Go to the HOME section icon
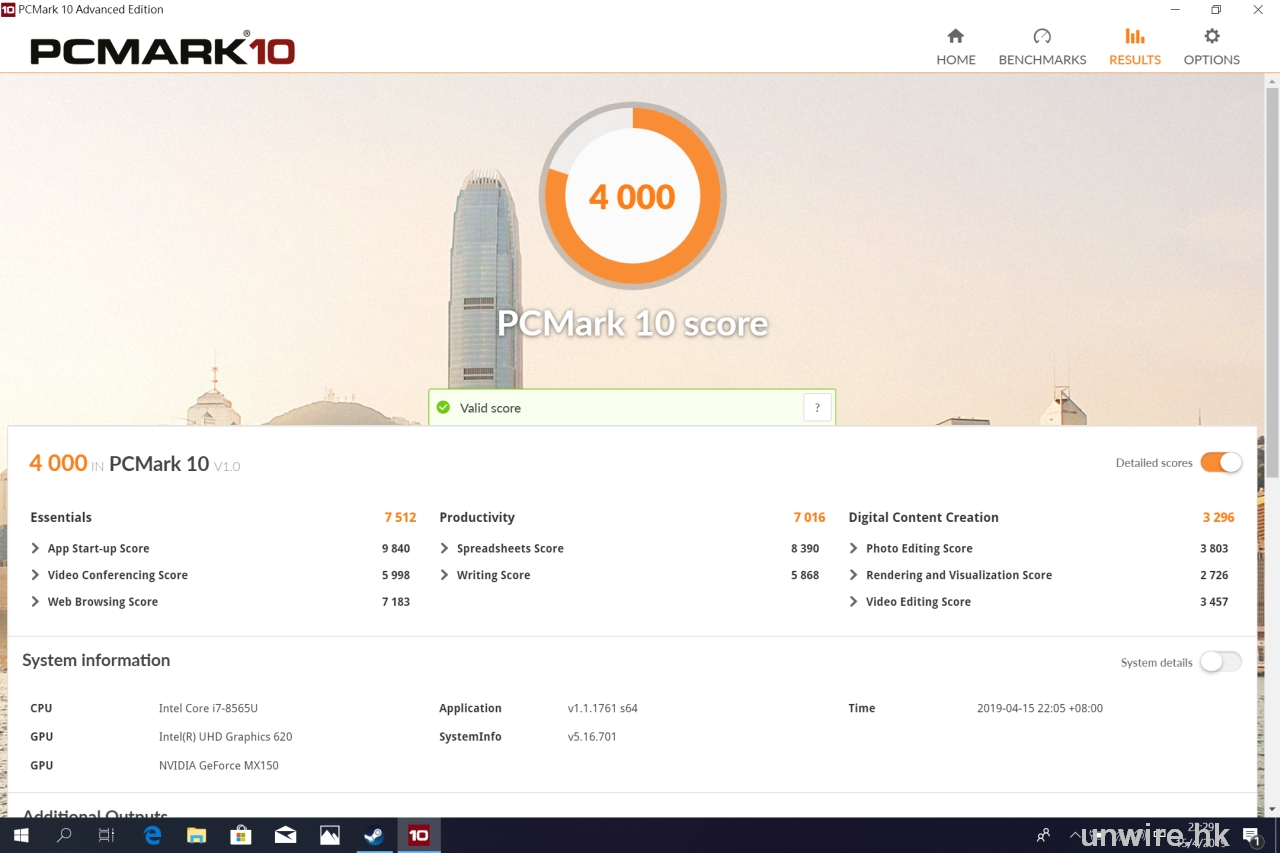 point(955,37)
